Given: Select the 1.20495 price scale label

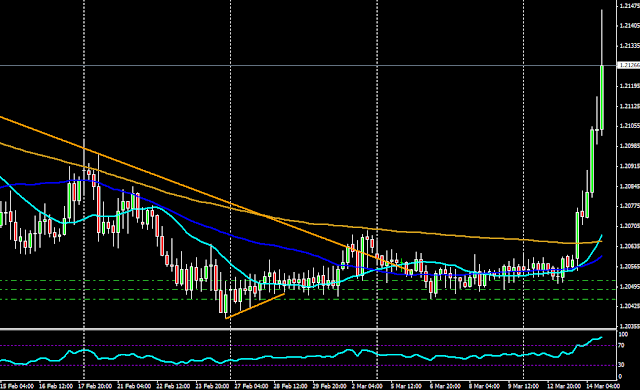Looking at the screenshot, I should [629, 286].
